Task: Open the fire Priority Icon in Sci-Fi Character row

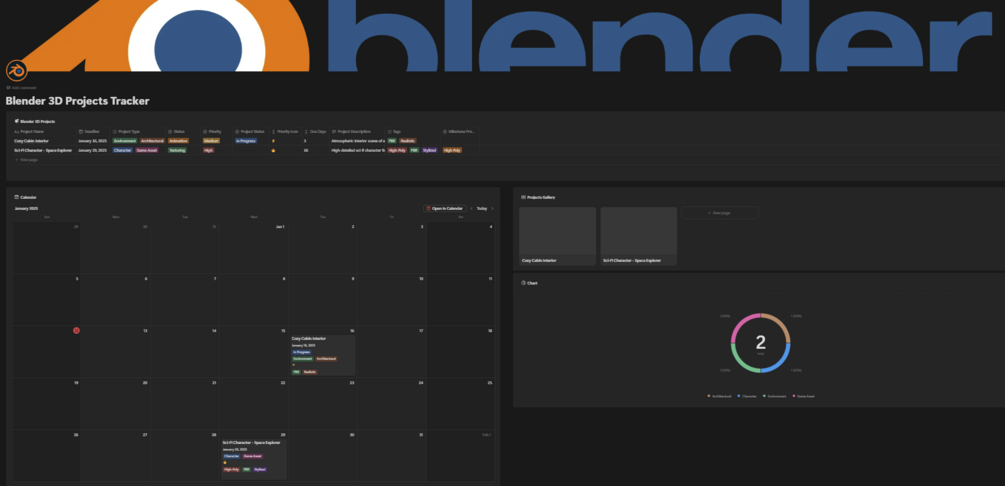Action: tap(273, 150)
